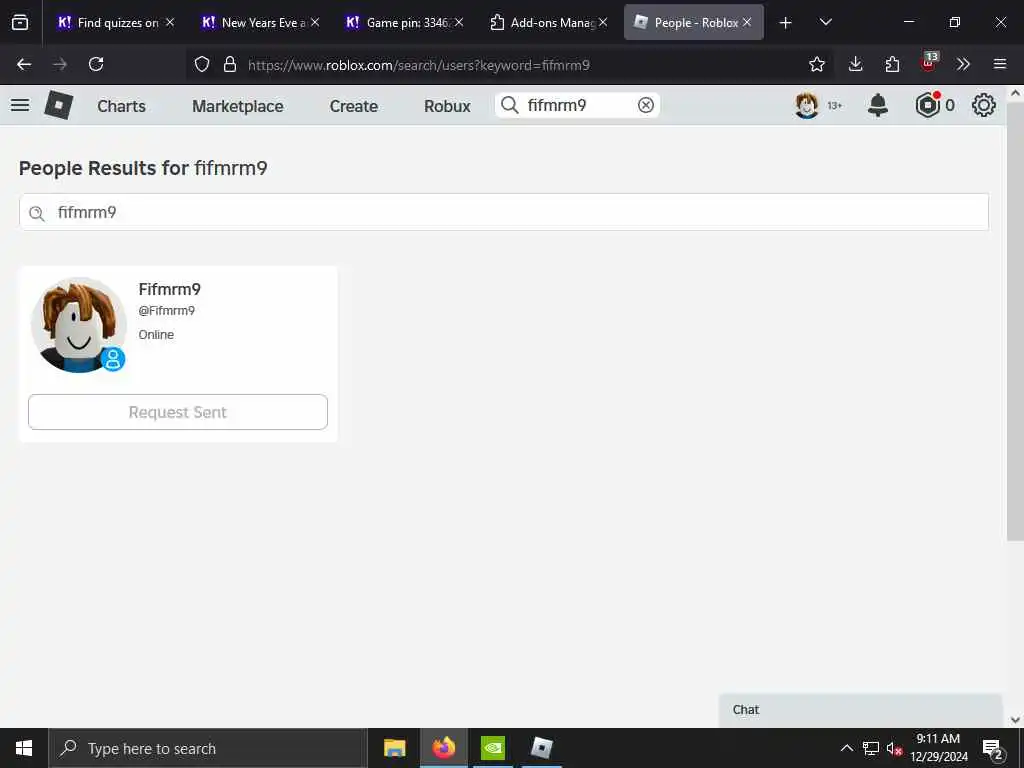Close the New Years Eve tab
Screen dimensions: 1024x768
(x=315, y=22)
